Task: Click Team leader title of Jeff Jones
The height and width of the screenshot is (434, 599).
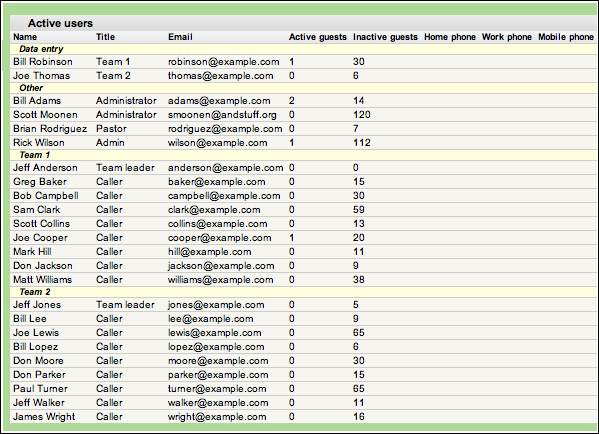Action: click(125, 305)
